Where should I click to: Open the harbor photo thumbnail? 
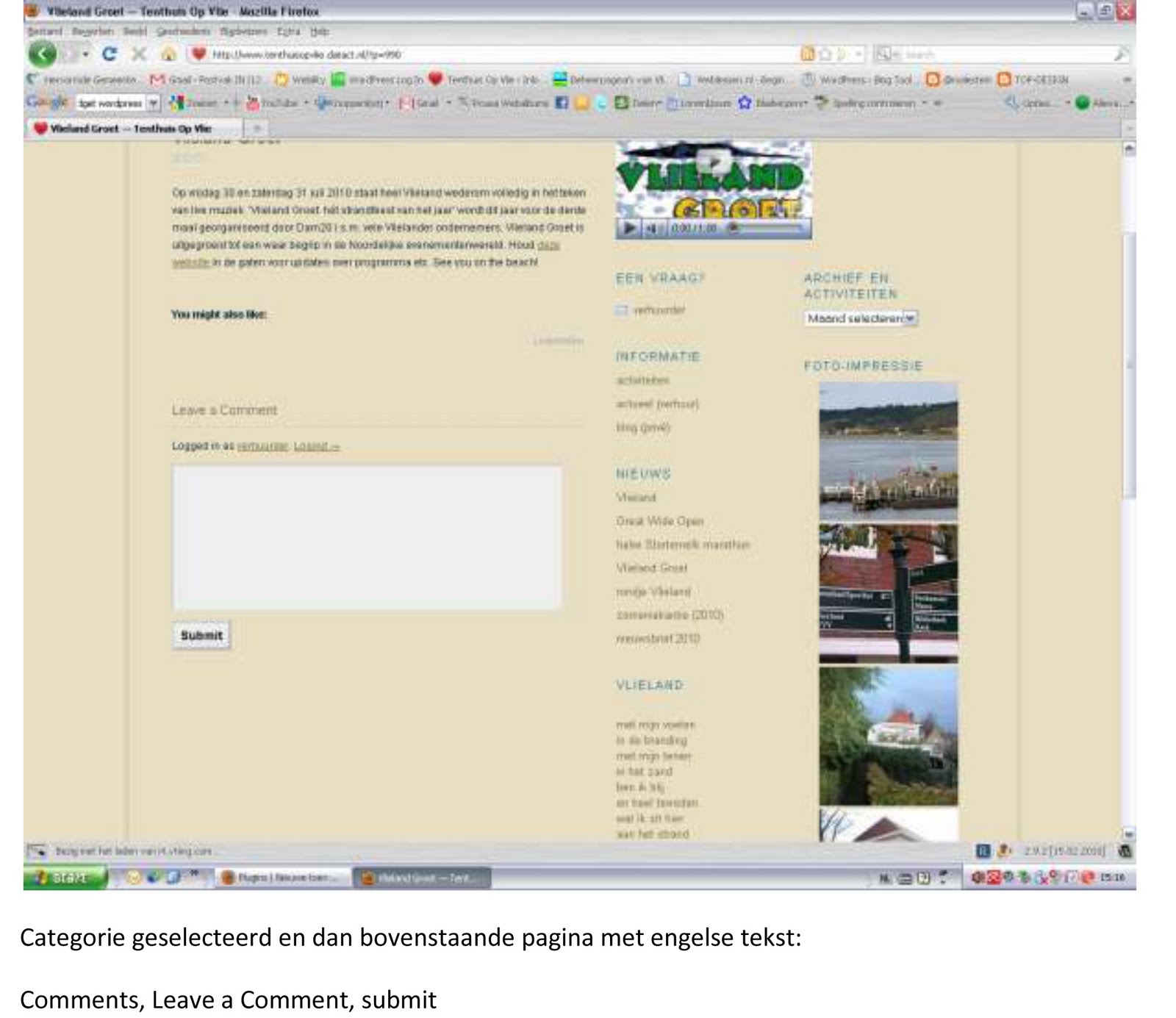pos(889,451)
